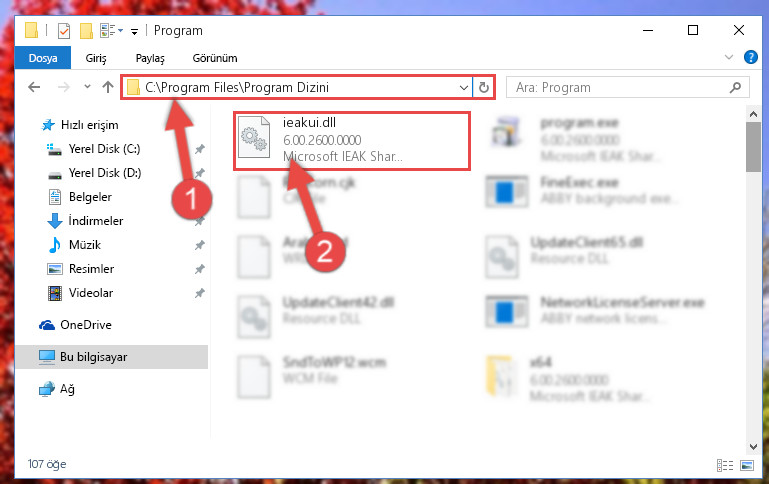Open recent locations dropdown arrow
769x484 pixels.
click(87, 87)
